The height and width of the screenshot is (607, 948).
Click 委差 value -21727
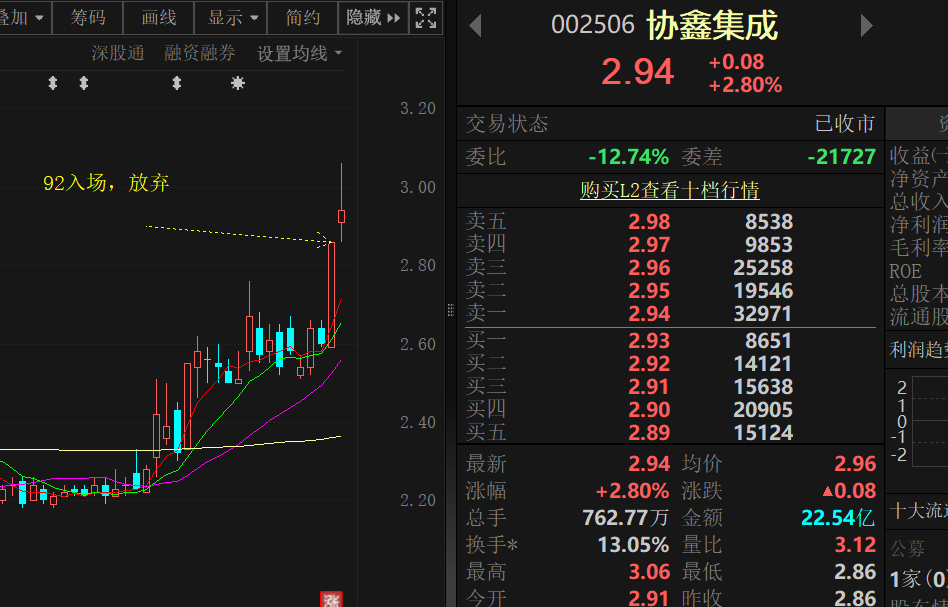(x=842, y=157)
